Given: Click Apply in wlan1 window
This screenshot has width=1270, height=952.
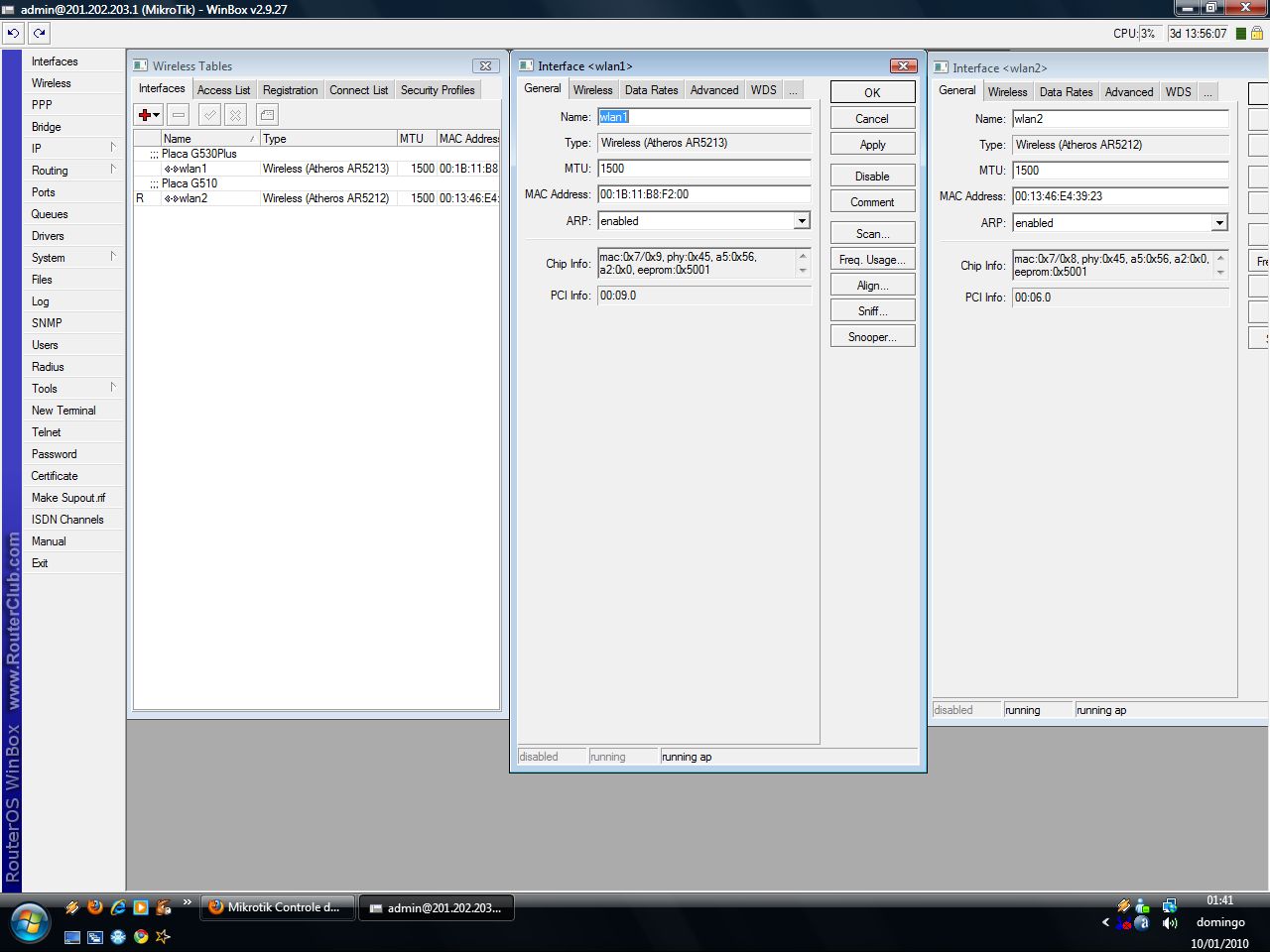Looking at the screenshot, I should (x=872, y=145).
